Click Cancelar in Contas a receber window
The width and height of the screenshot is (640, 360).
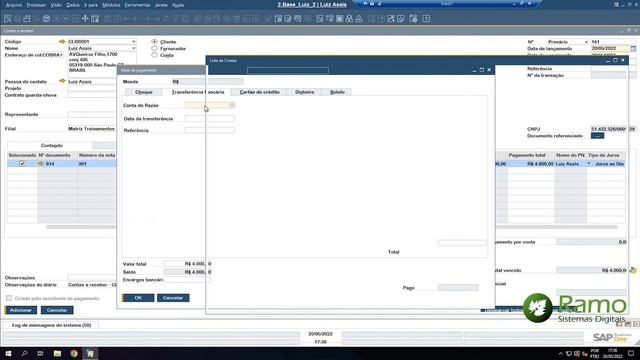(57, 310)
